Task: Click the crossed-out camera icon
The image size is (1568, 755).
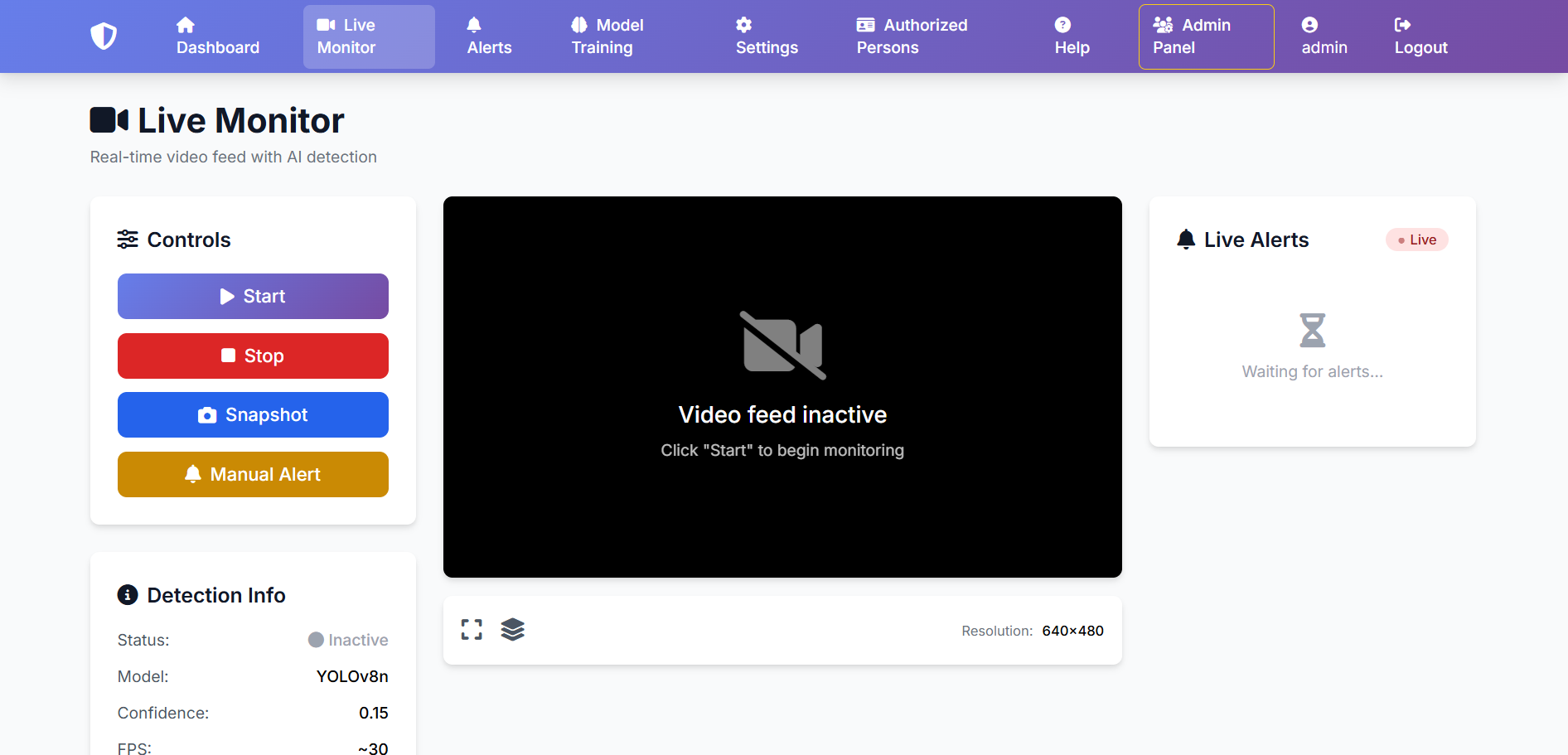Action: (782, 346)
